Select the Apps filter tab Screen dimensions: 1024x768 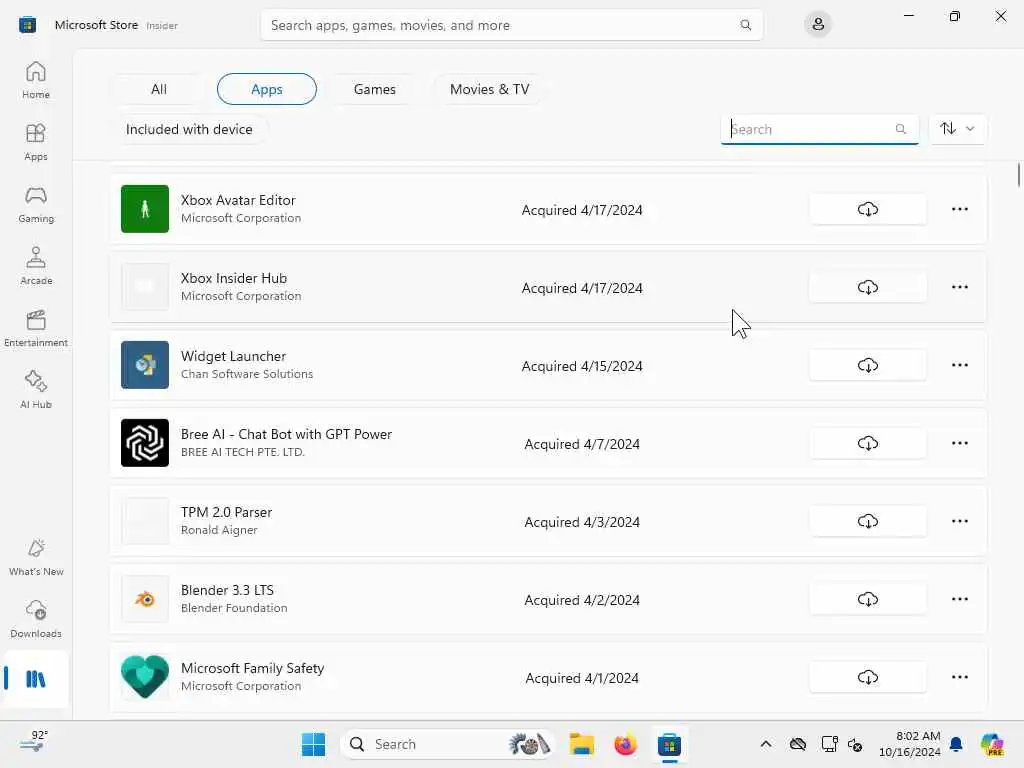coord(266,89)
